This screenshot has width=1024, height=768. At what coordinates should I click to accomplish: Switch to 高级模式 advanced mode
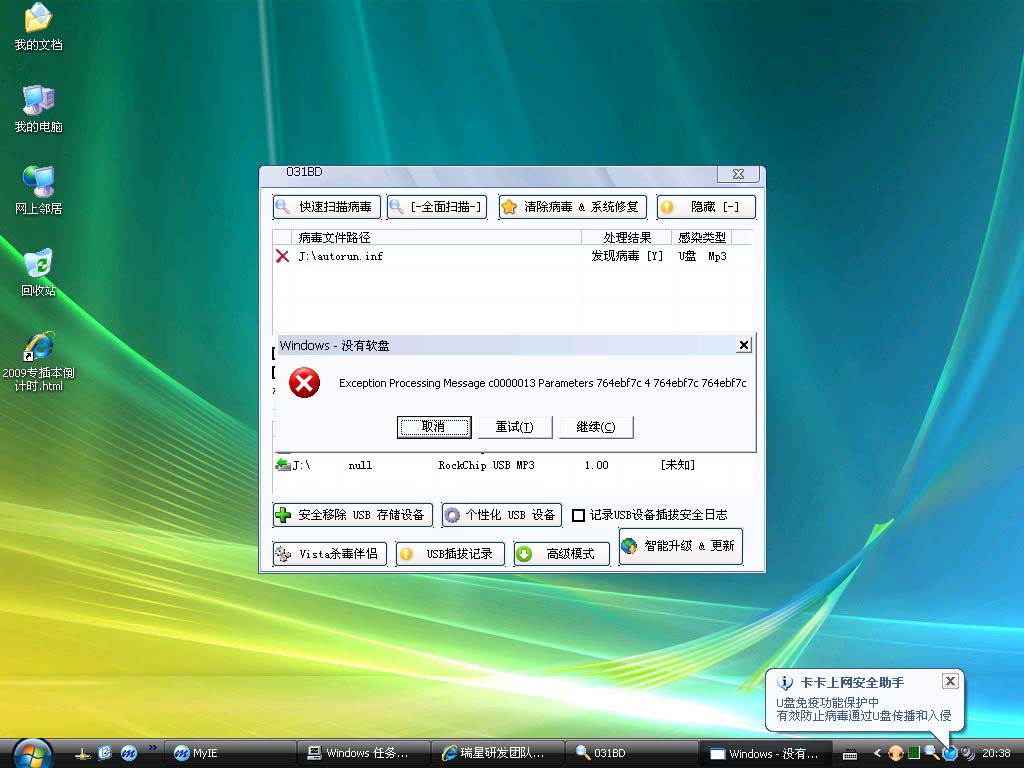pyautogui.click(x=562, y=554)
